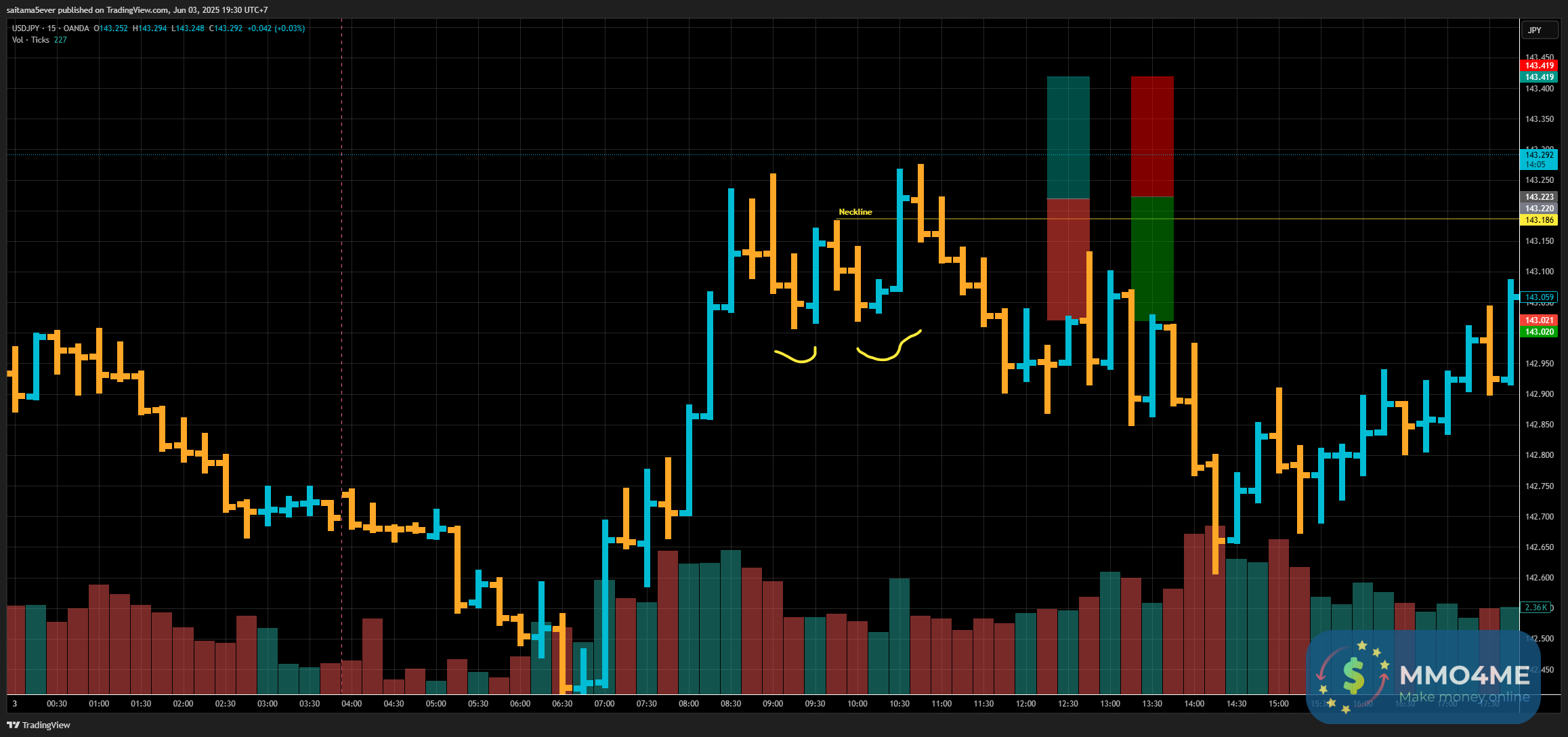Click the 04:00 time axis label
The height and width of the screenshot is (737, 1568).
tap(352, 704)
